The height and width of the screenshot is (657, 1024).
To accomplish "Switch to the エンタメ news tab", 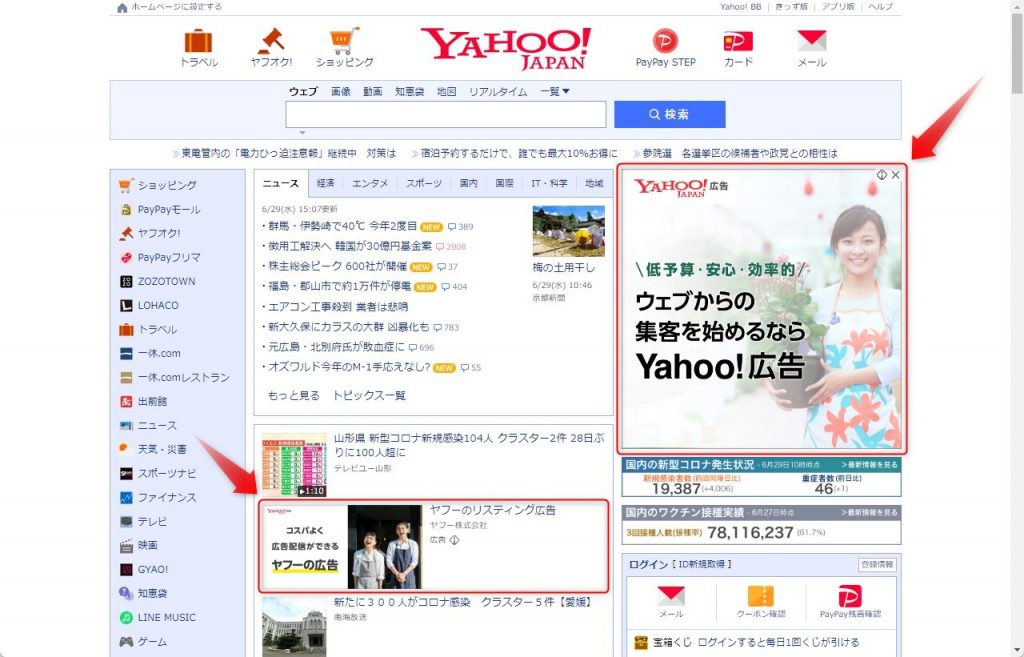I will click(x=370, y=184).
